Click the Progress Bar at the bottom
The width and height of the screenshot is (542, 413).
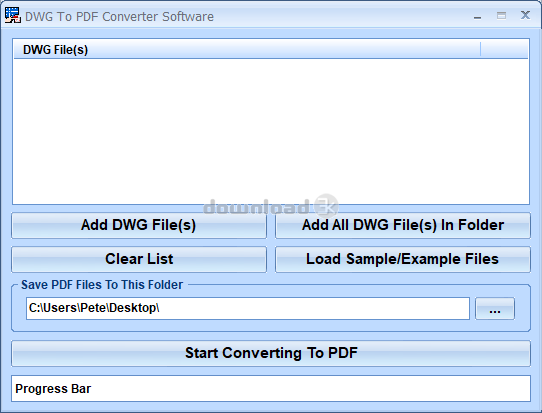[x=271, y=389]
